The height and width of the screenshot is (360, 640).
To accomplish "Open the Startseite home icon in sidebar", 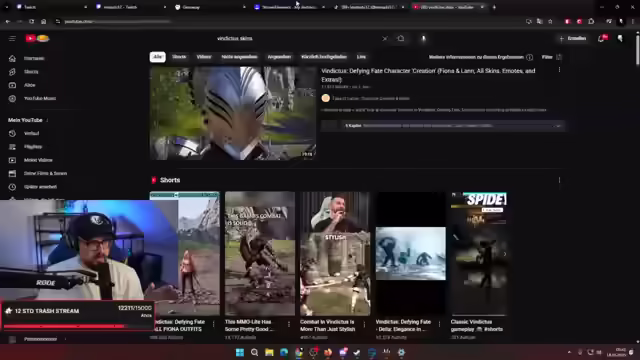I will 12,58.
